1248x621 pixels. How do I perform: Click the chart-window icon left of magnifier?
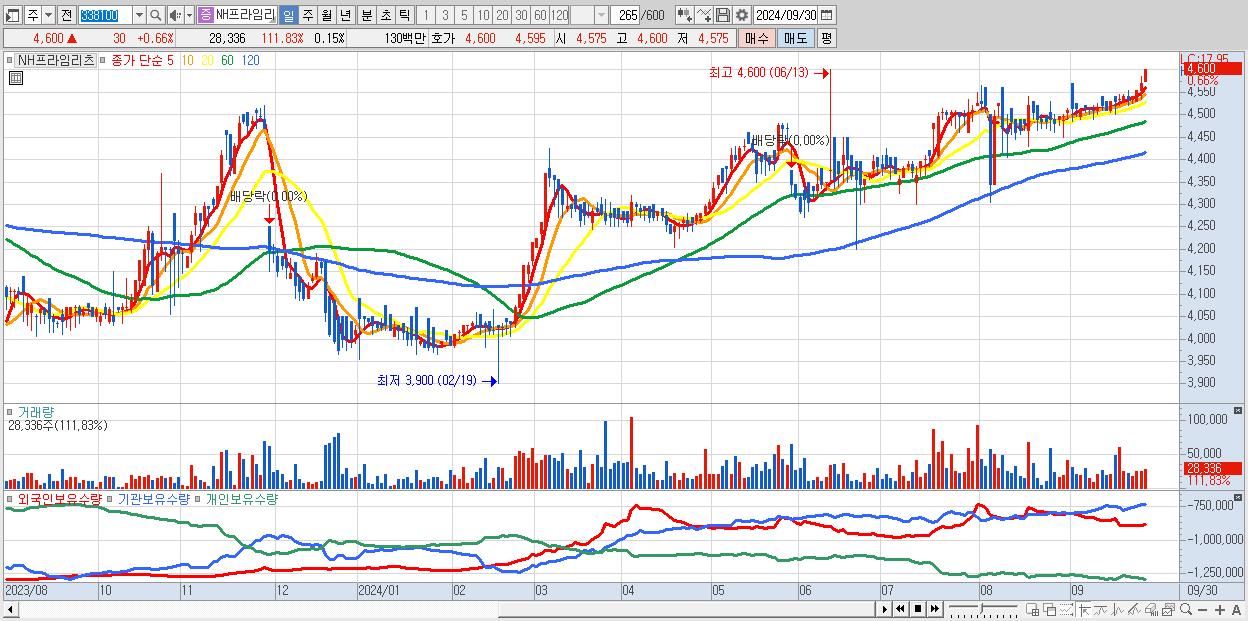(1168, 609)
